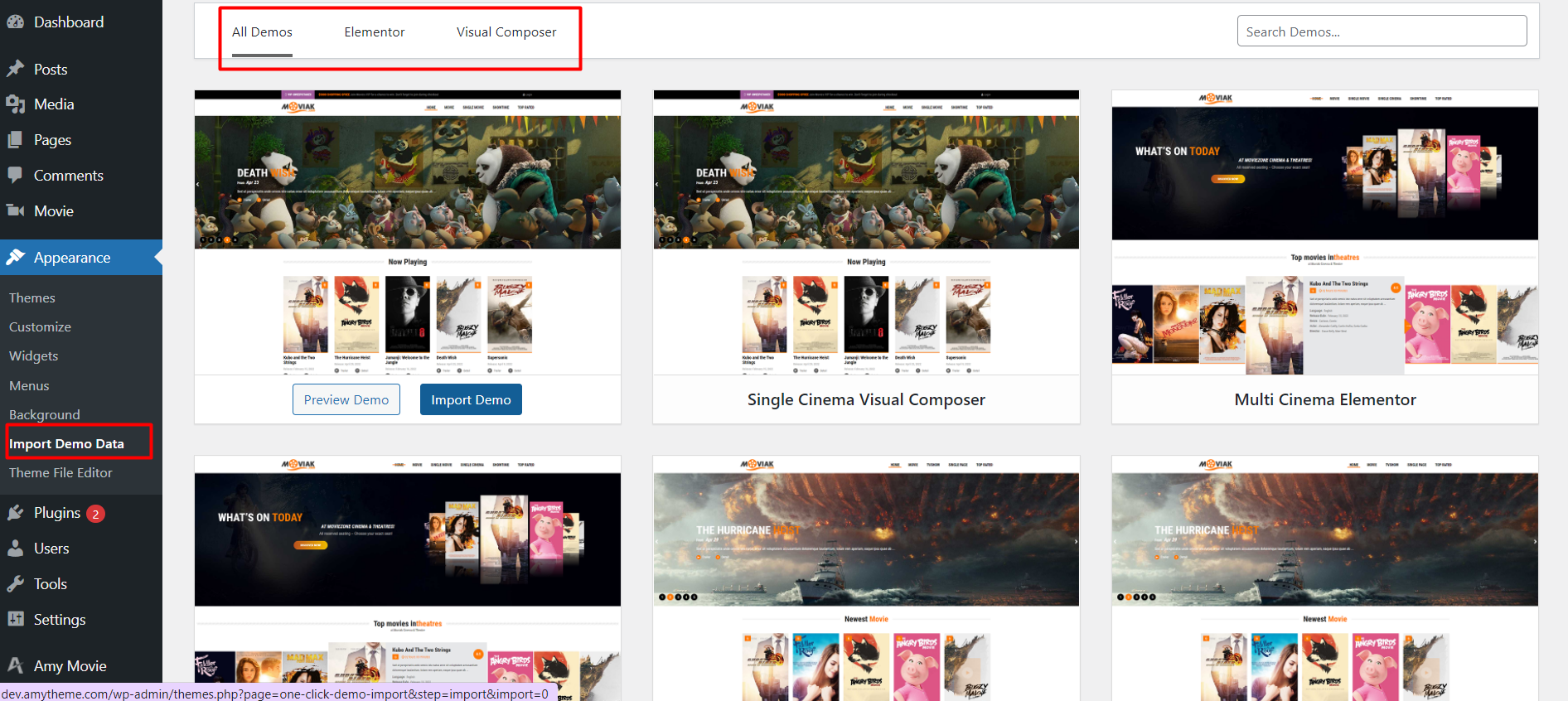This screenshot has width=1568, height=701.
Task: Open the Menus submenu link
Action: point(29,386)
